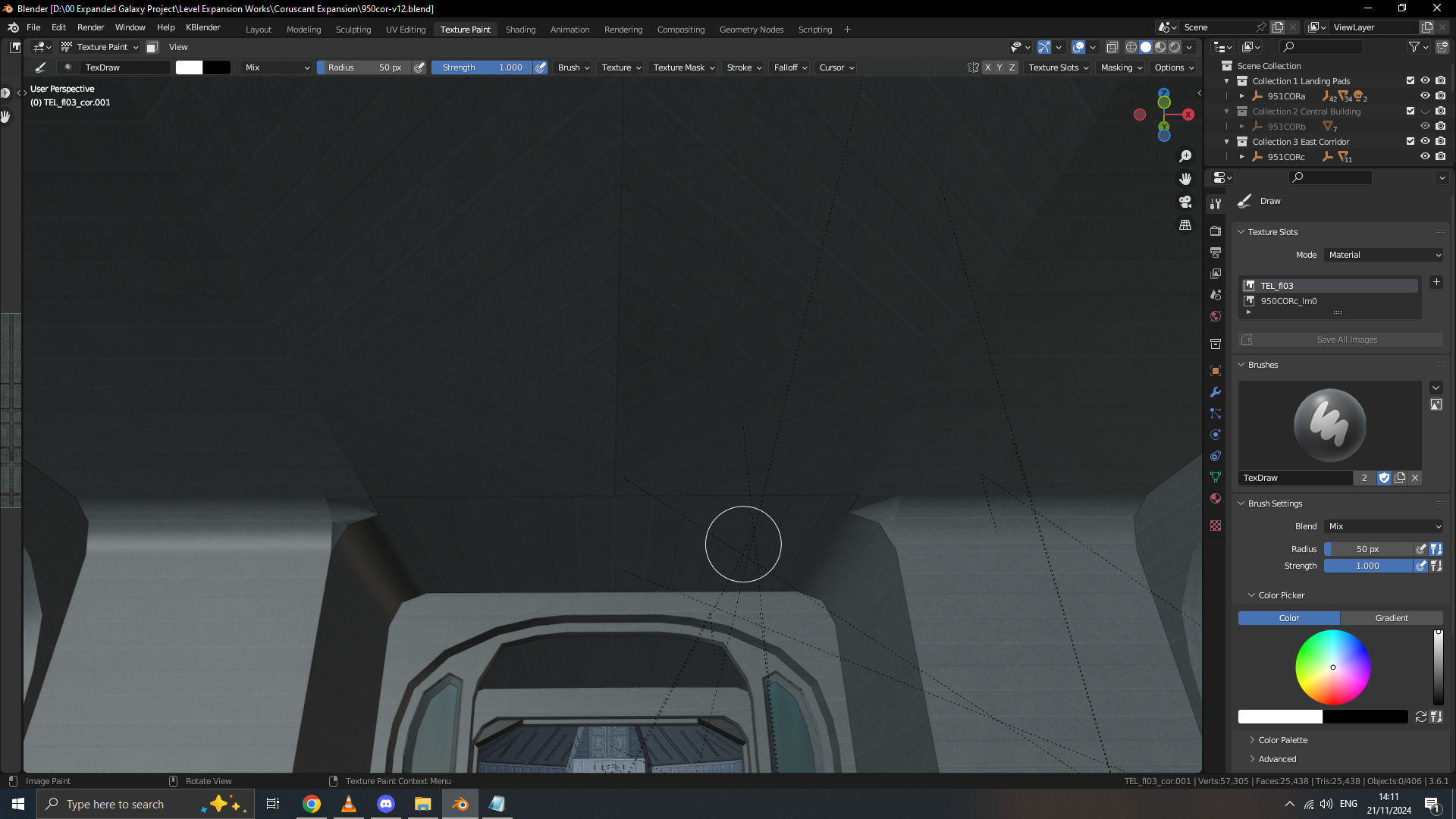
Task: Select the 950CORc_lm0 texture slot
Action: tap(1329, 301)
